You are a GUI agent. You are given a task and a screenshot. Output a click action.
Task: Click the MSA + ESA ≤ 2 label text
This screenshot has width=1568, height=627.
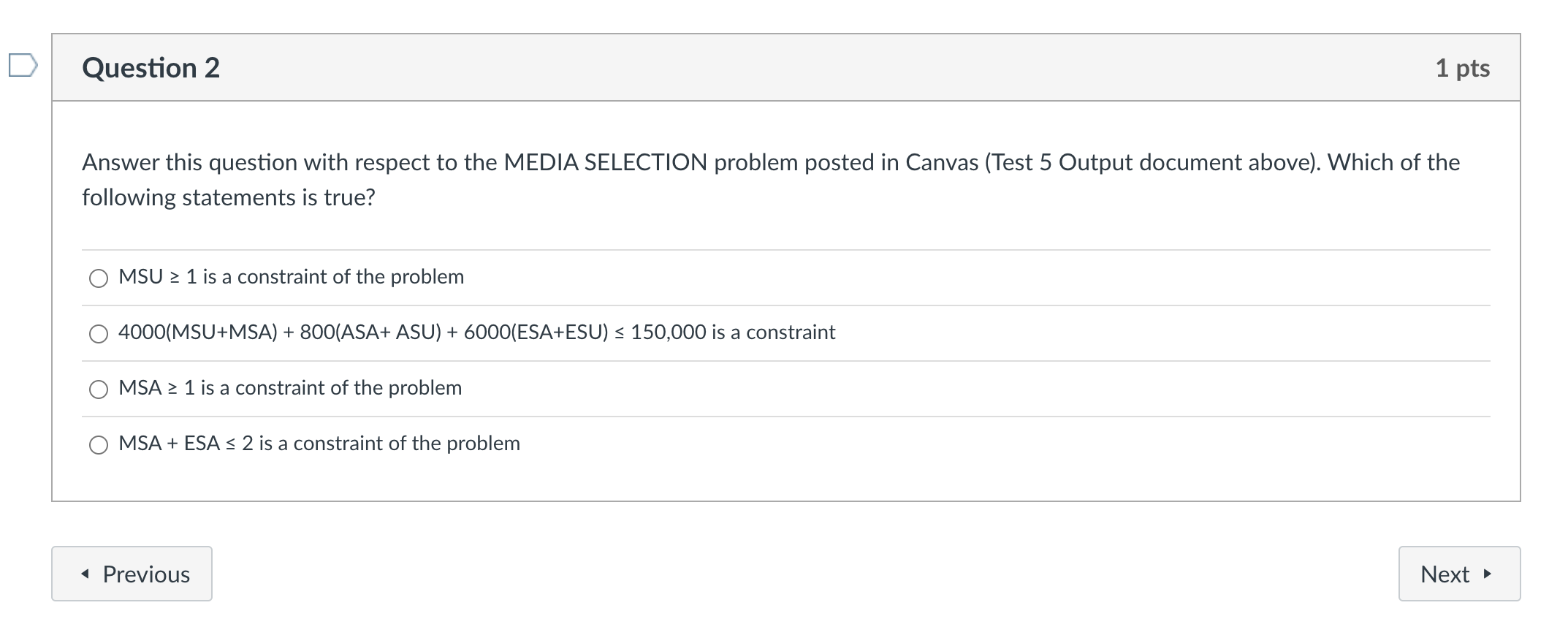(319, 443)
